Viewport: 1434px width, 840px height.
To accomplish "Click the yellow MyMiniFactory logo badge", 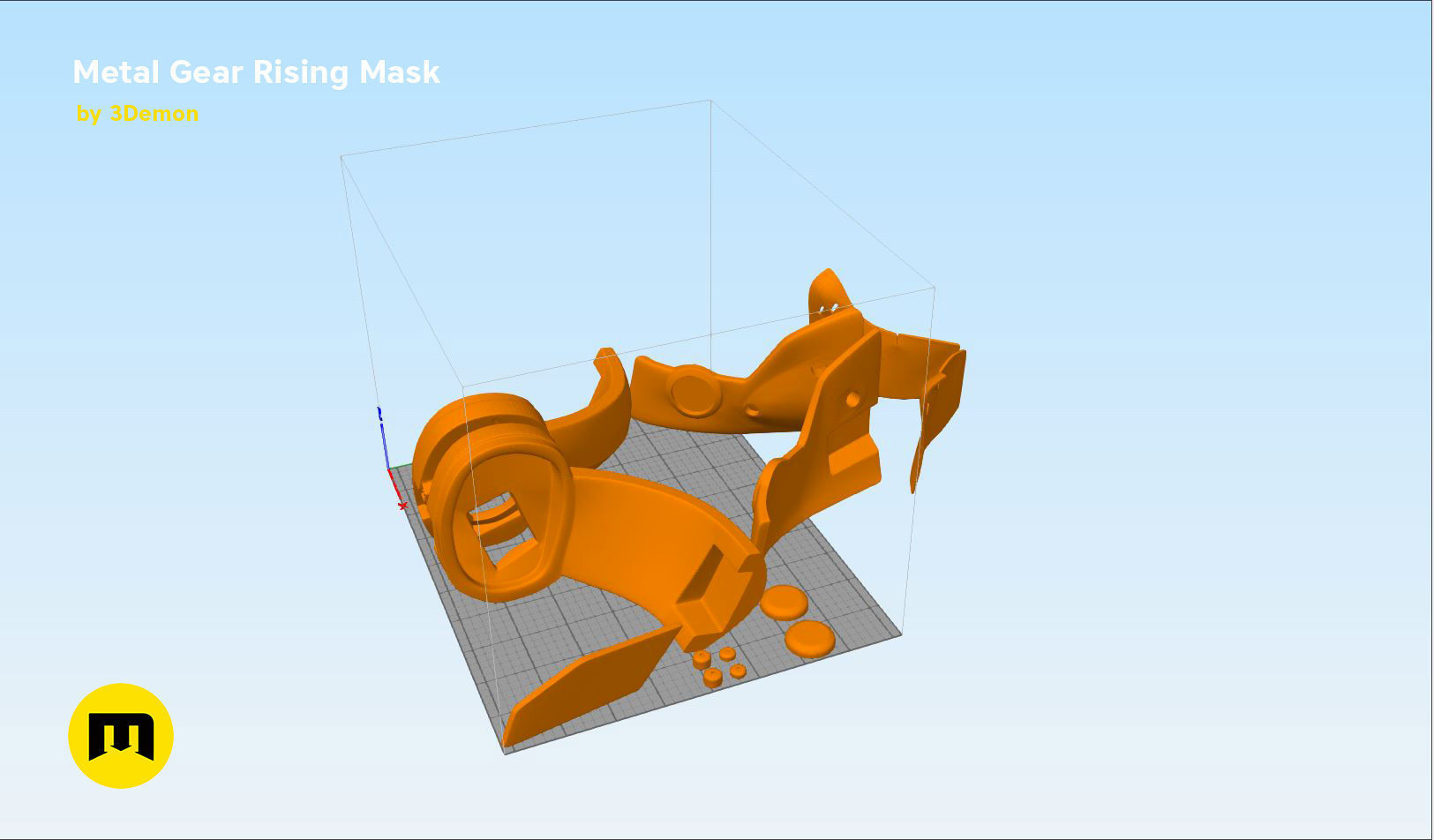I will pos(121,736).
